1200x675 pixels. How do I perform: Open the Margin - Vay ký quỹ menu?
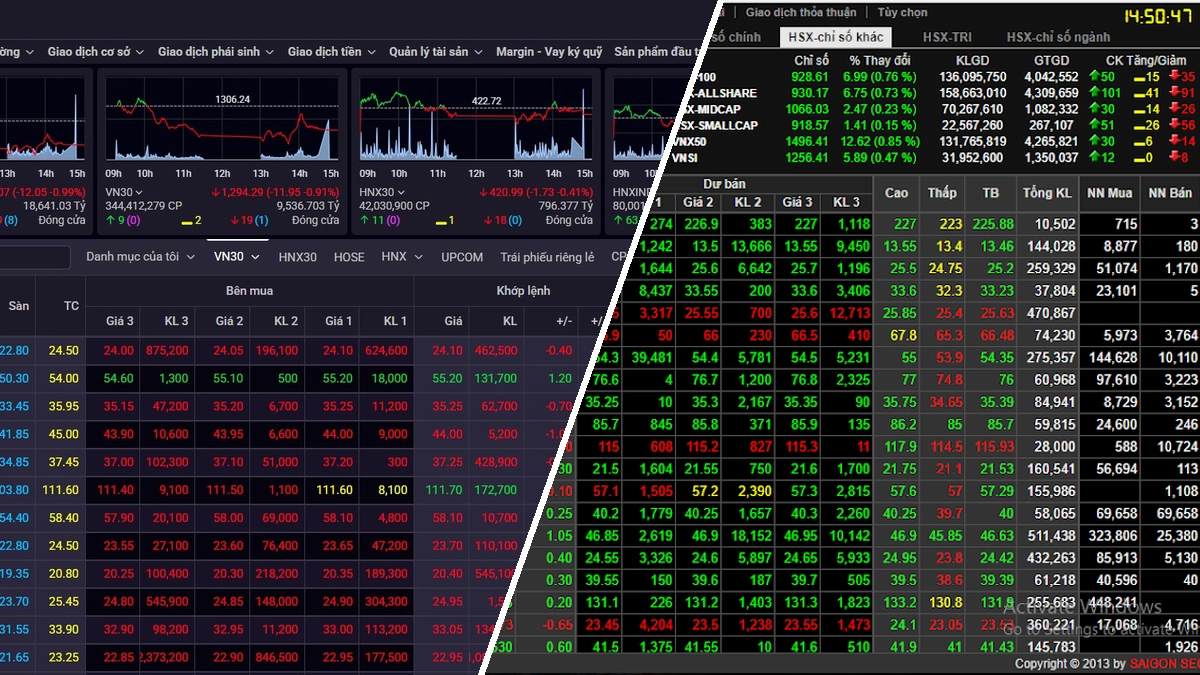tap(548, 52)
